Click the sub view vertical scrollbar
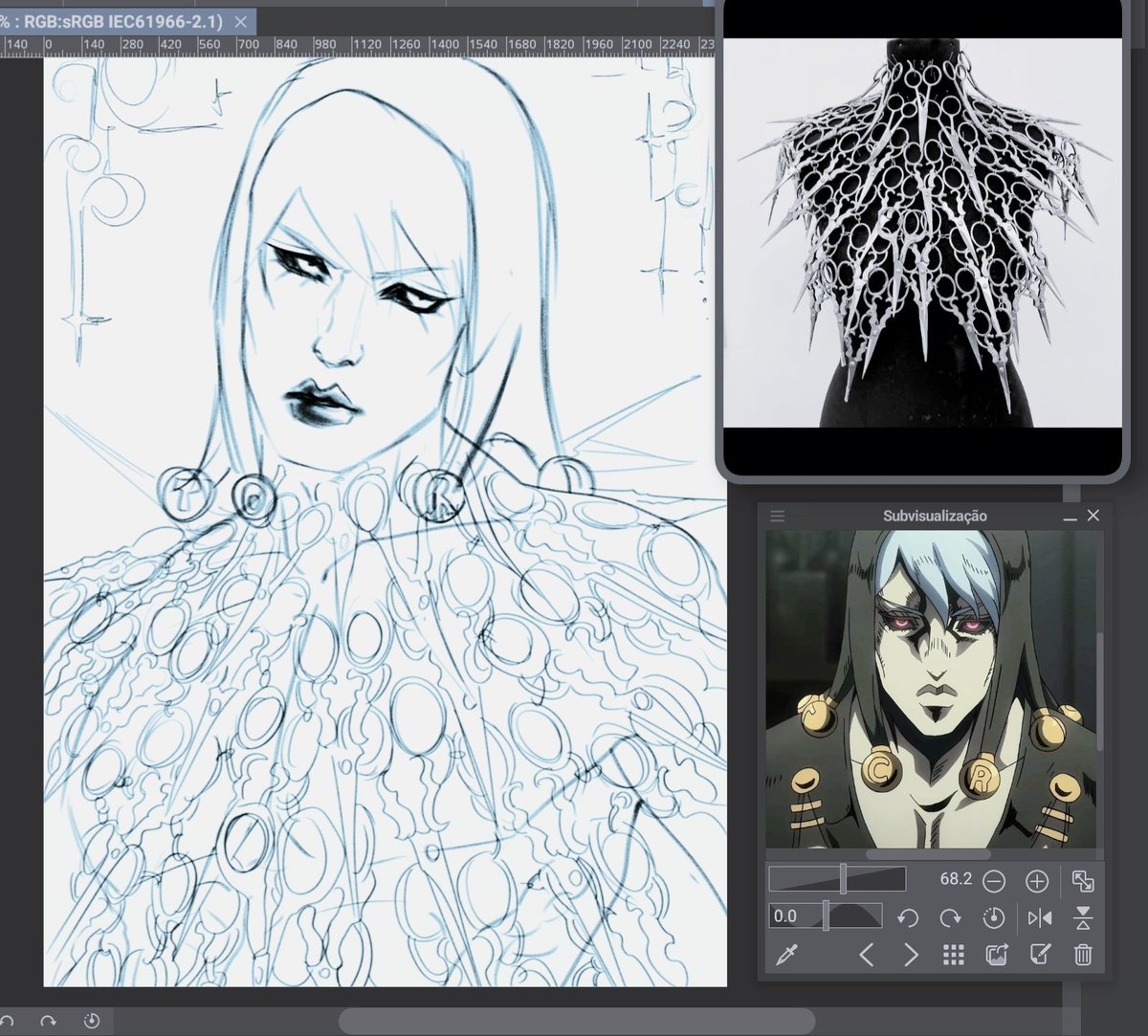Image resolution: width=1148 pixels, height=1036 pixels. click(x=1099, y=694)
